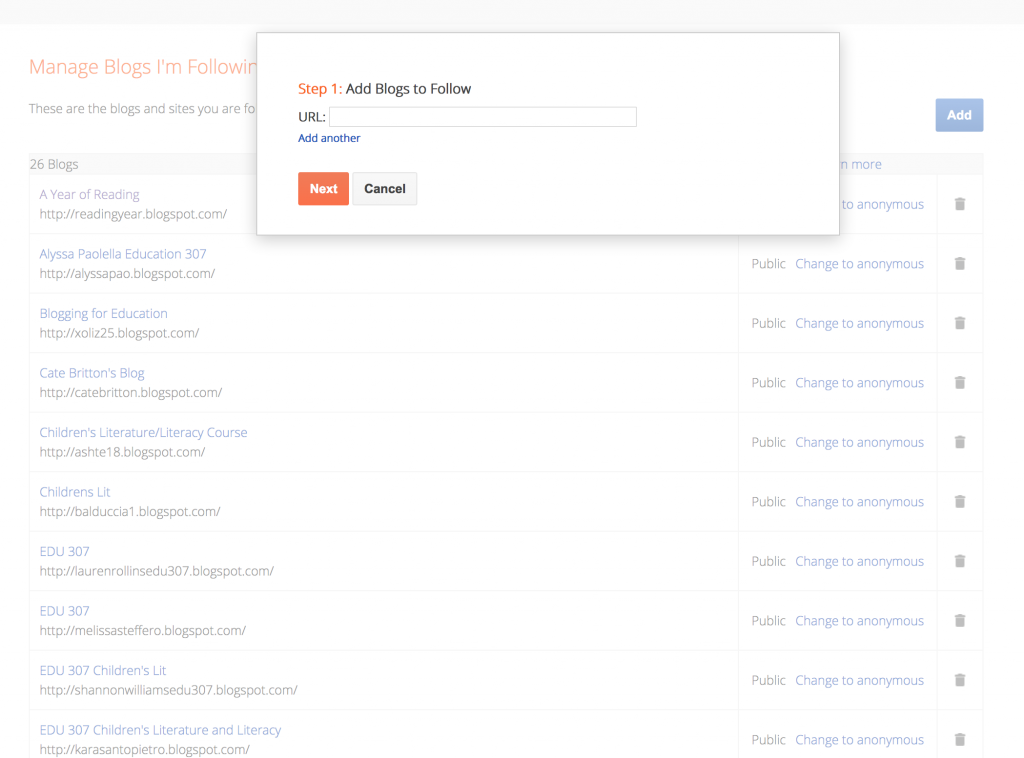Image resolution: width=1024 pixels, height=758 pixels.
Task: Delete laurenrollinsedu307 blog with trash icon
Action: (959, 561)
